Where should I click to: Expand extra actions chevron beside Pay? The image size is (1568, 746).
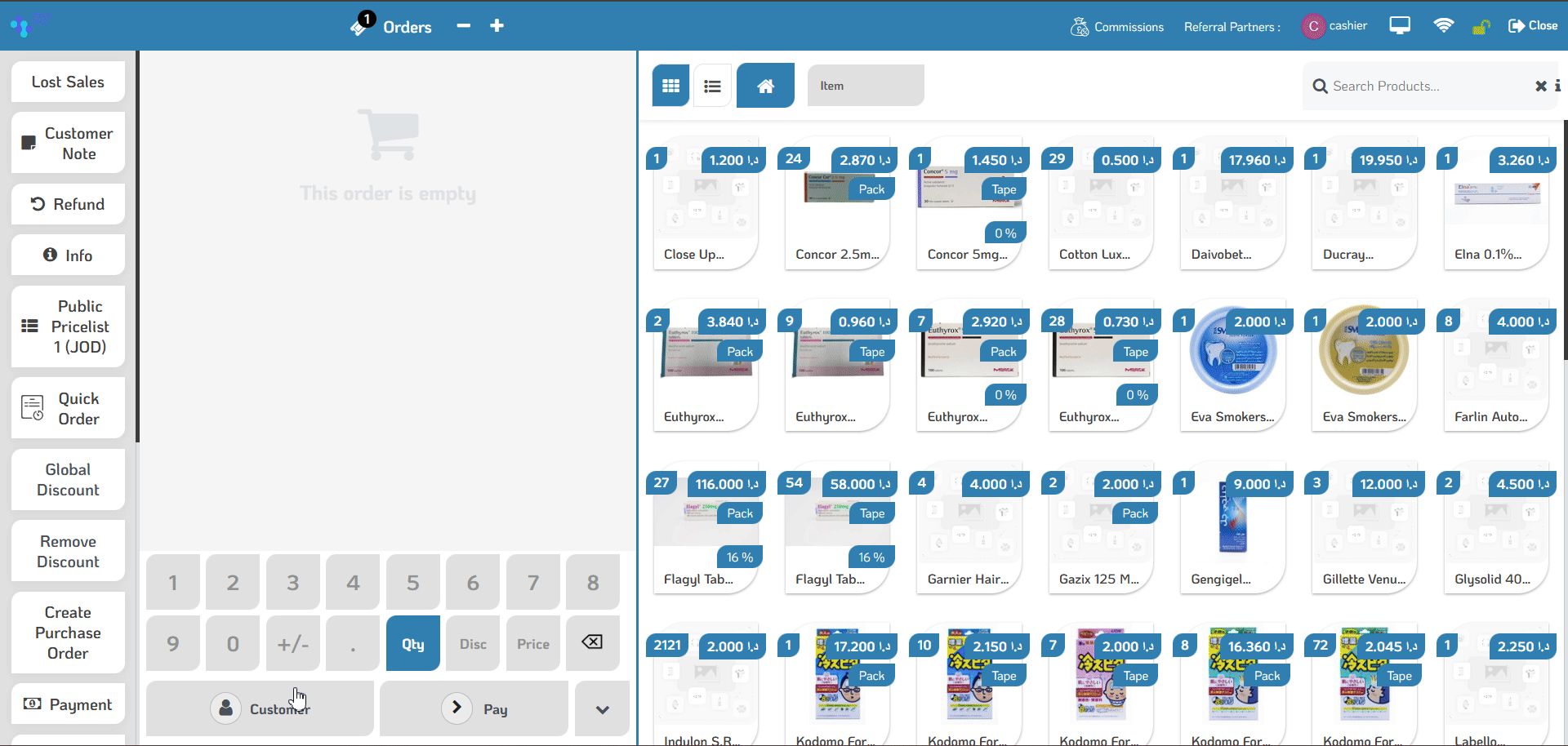[602, 708]
